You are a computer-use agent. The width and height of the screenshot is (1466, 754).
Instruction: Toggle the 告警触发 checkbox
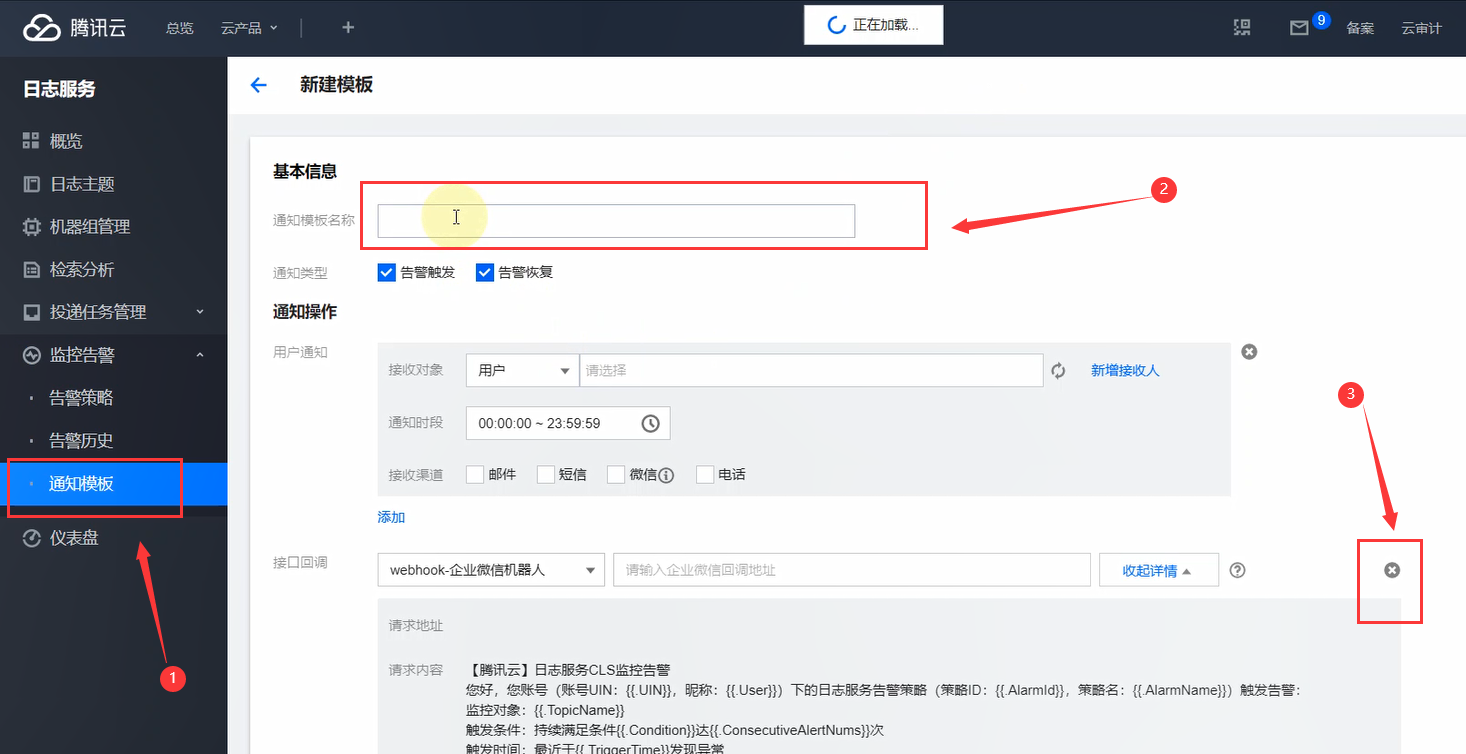coord(387,272)
